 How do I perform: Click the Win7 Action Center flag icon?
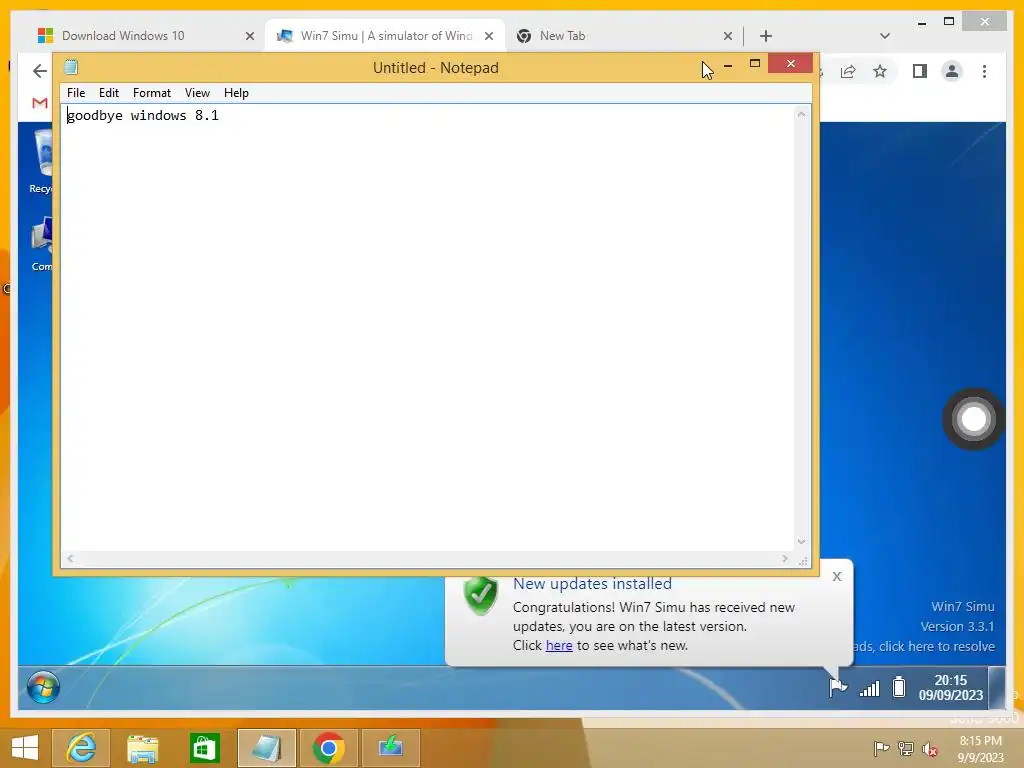(838, 687)
